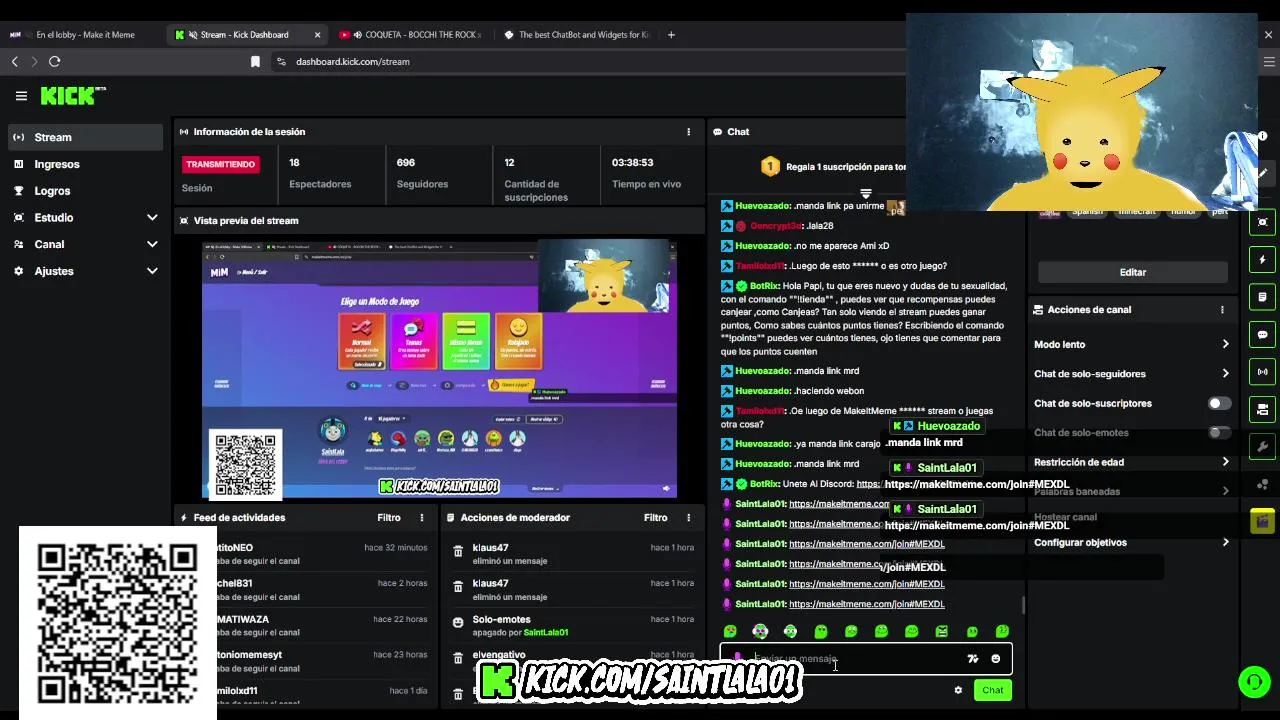Open the green support bubble icon
The image size is (1280, 720).
[1253, 682]
